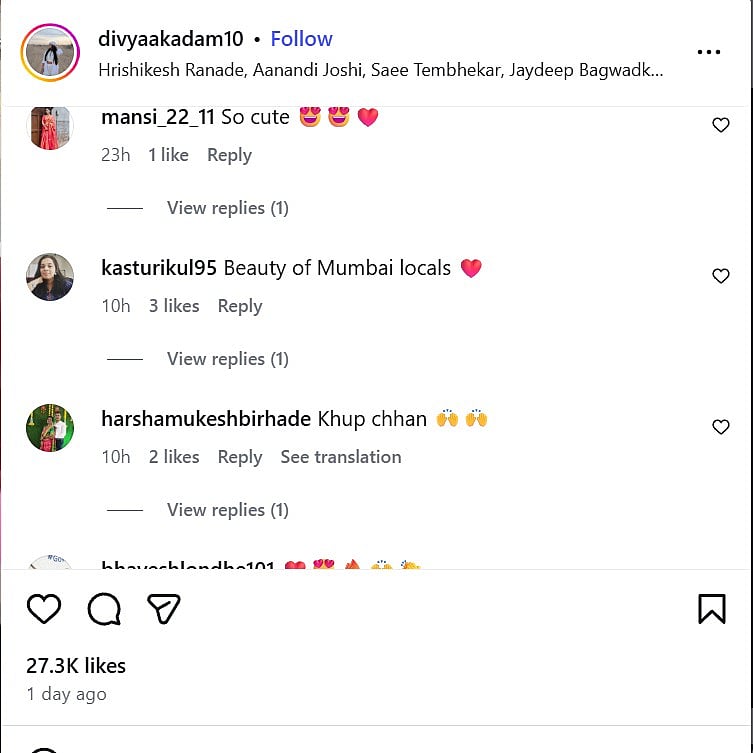Like the kasturikul95 comment

[720, 276]
